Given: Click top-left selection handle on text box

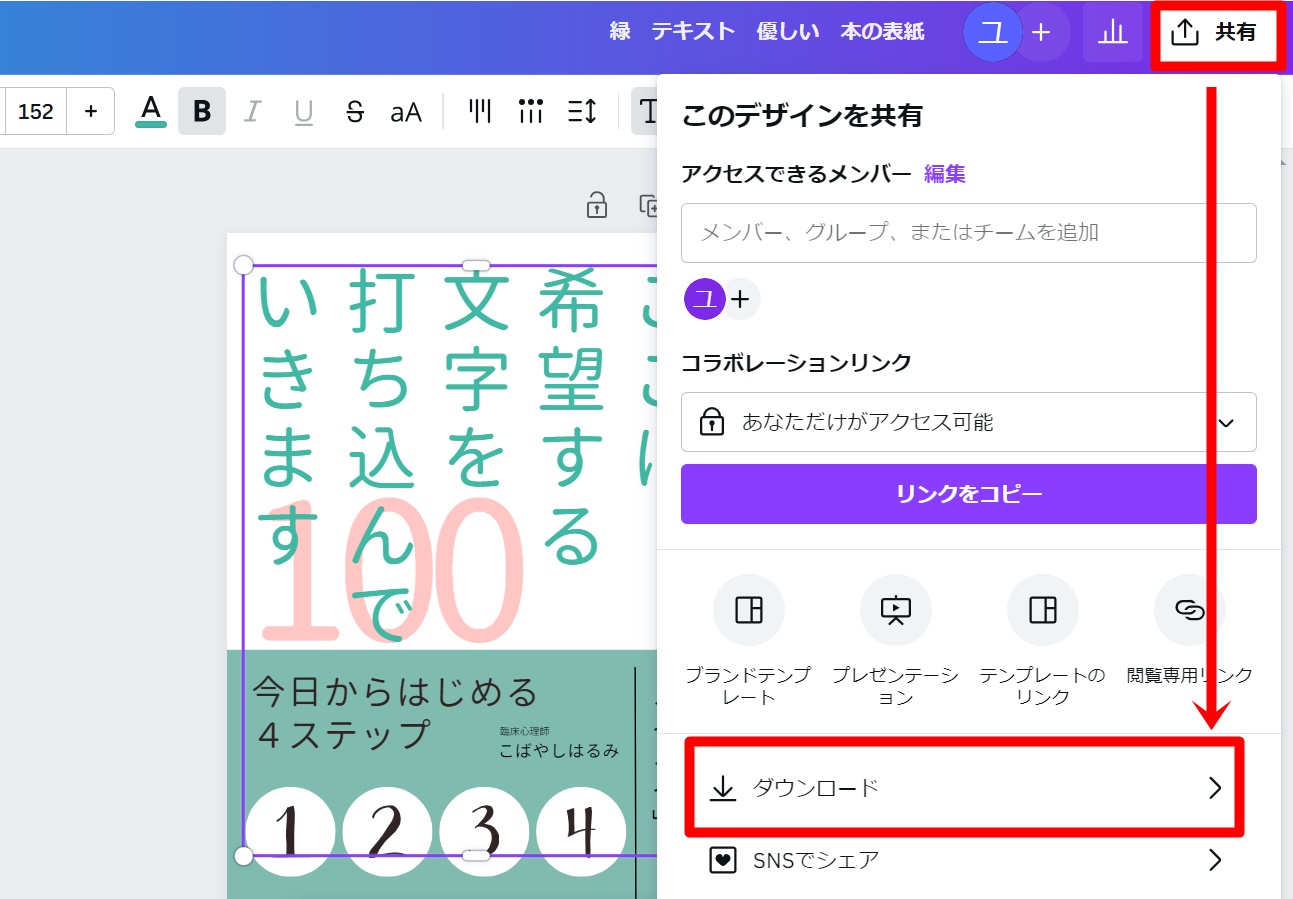Looking at the screenshot, I should pyautogui.click(x=243, y=265).
